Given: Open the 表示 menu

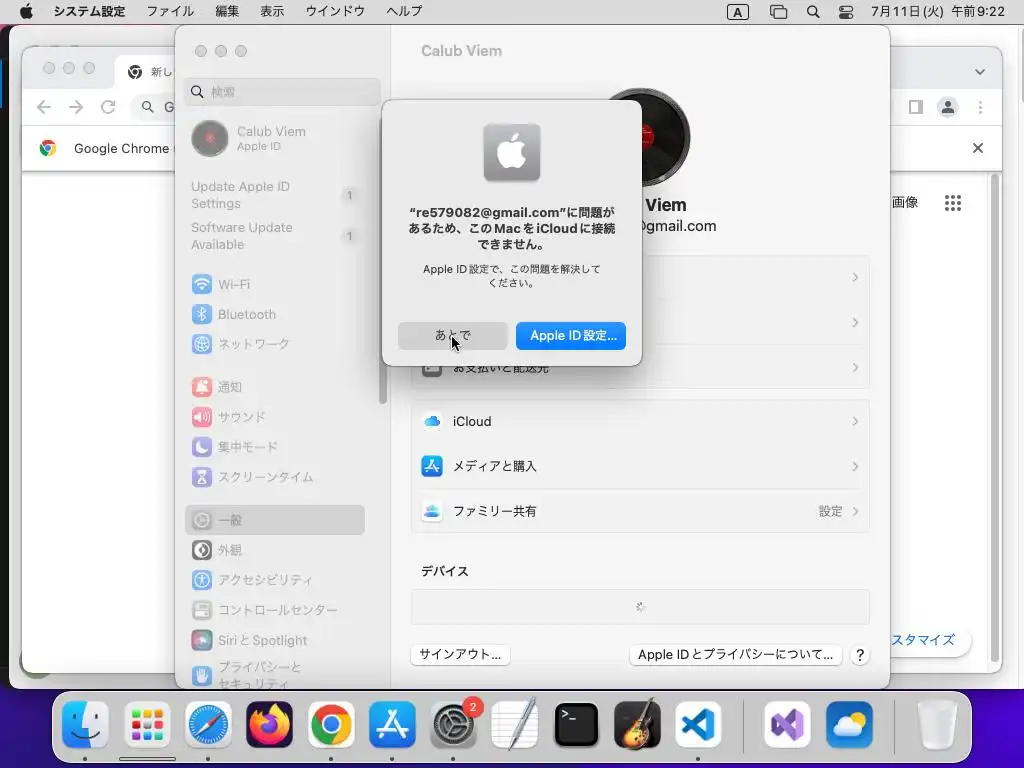Looking at the screenshot, I should click(272, 11).
